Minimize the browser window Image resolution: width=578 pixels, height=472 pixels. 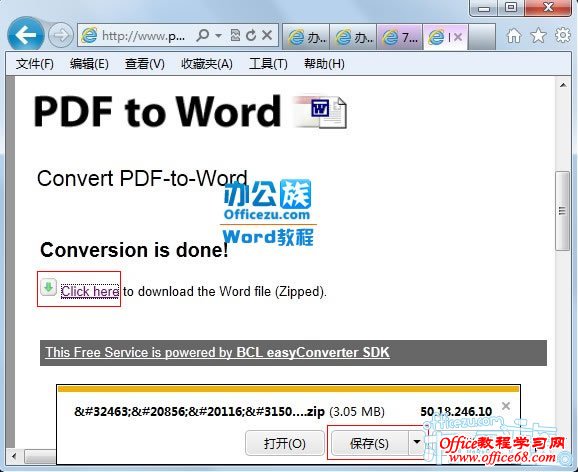click(484, 8)
